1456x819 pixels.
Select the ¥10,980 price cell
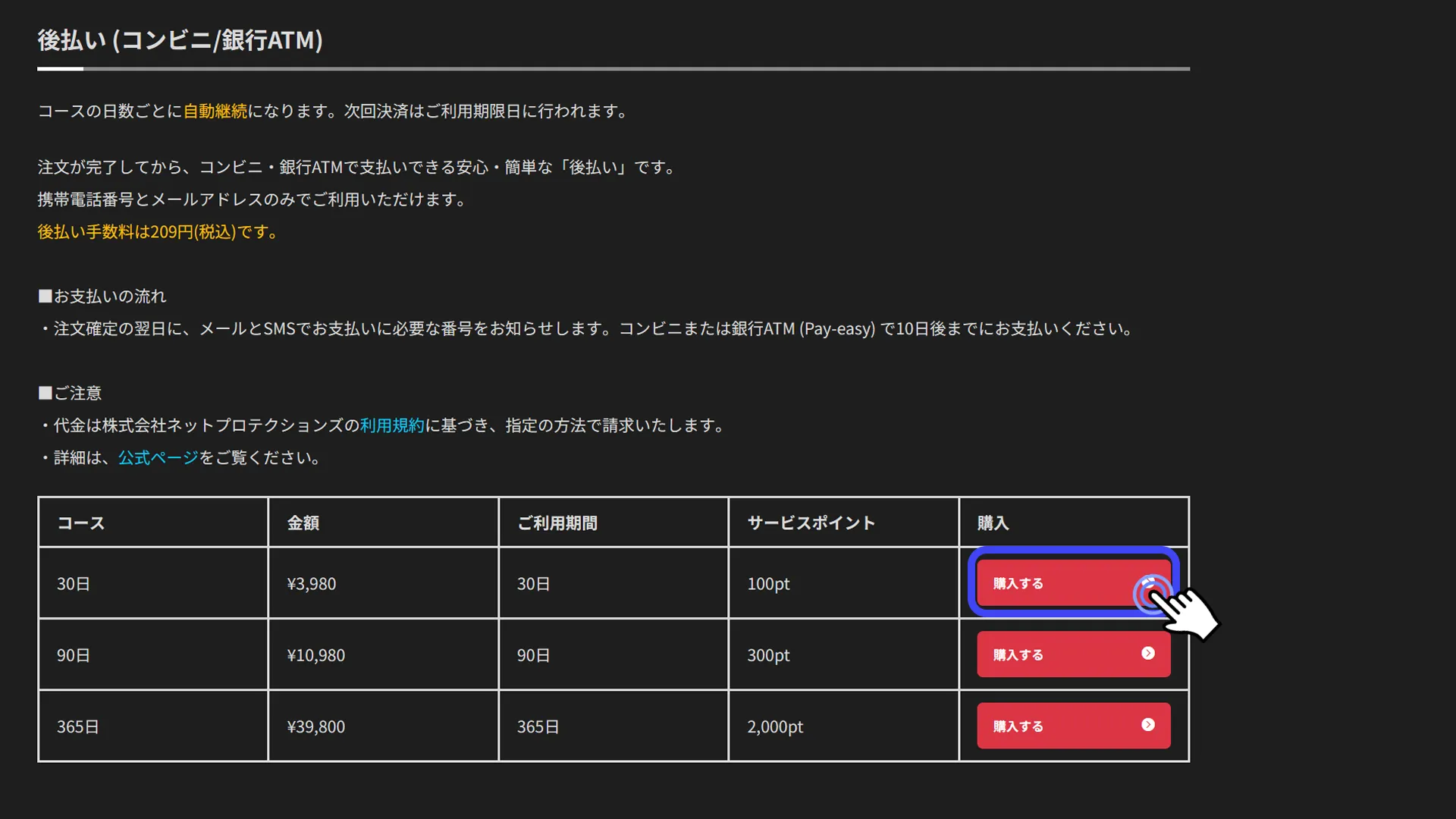click(x=316, y=655)
